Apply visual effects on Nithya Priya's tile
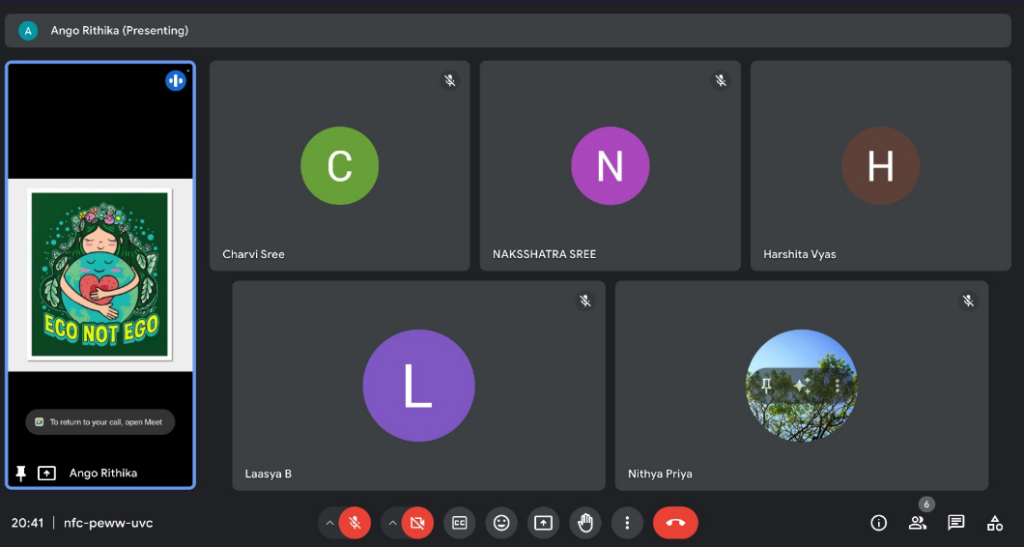This screenshot has width=1024, height=547. (800, 385)
